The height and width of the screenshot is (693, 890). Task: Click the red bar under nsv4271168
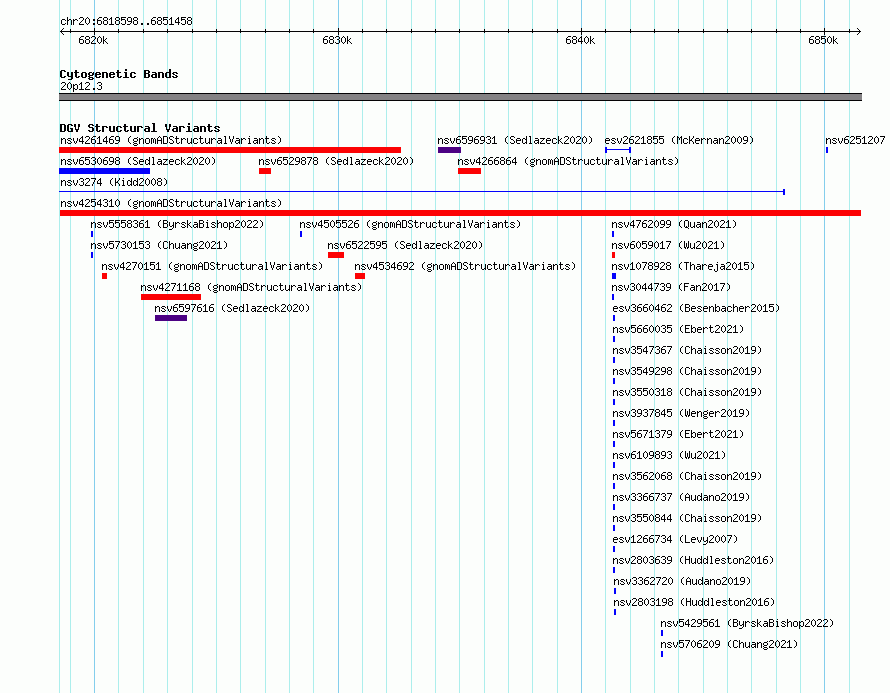coord(171,297)
